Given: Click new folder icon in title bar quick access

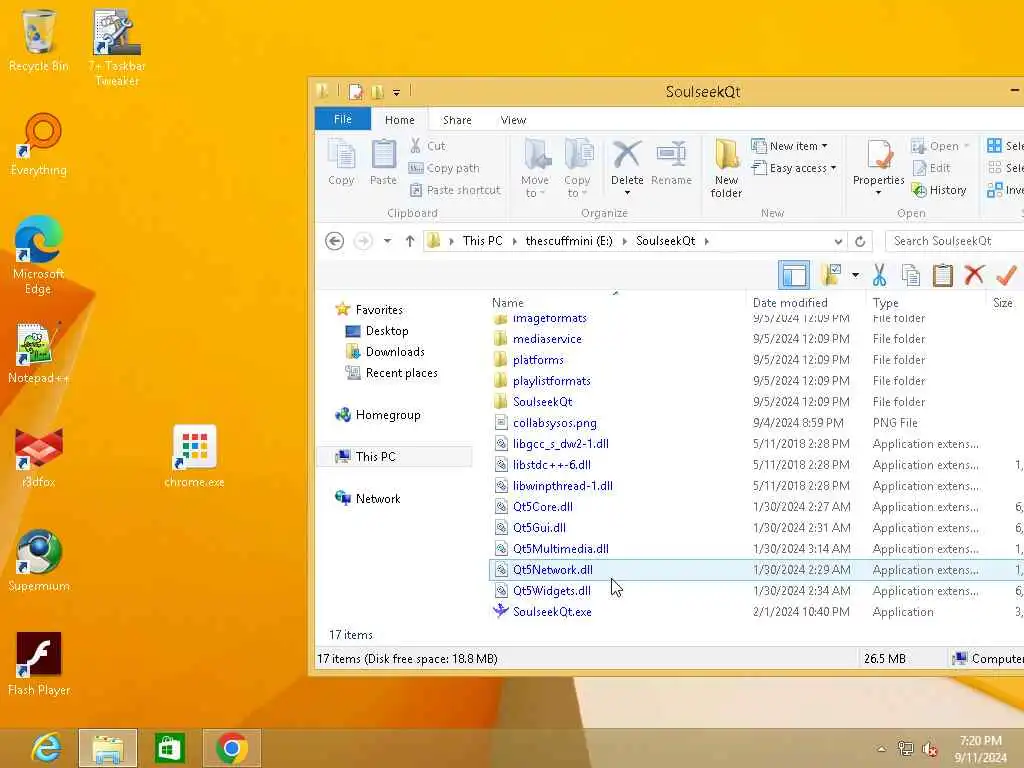Looking at the screenshot, I should (x=377, y=92).
